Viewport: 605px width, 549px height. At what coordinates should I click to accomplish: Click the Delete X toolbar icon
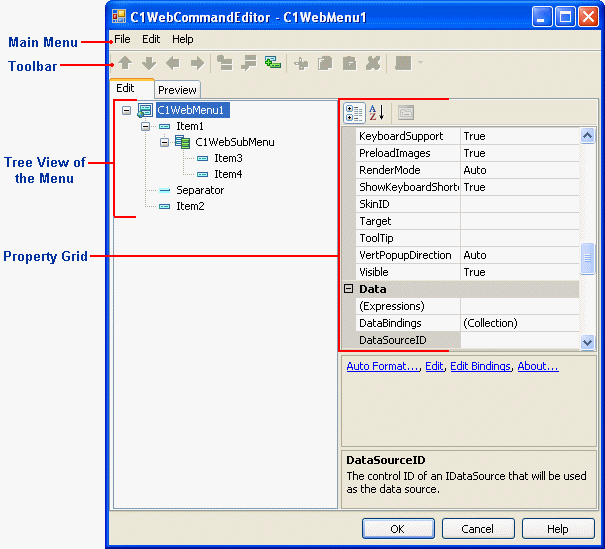pyautogui.click(x=373, y=63)
